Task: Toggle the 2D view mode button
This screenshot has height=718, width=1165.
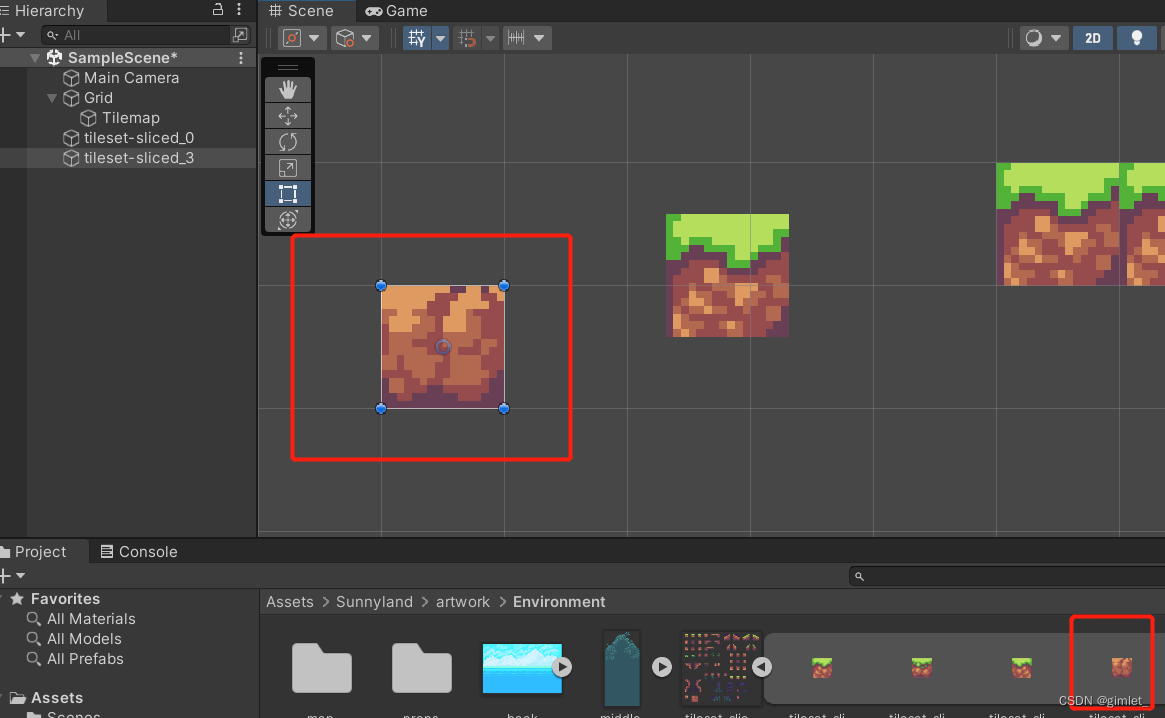Action: pos(1092,38)
